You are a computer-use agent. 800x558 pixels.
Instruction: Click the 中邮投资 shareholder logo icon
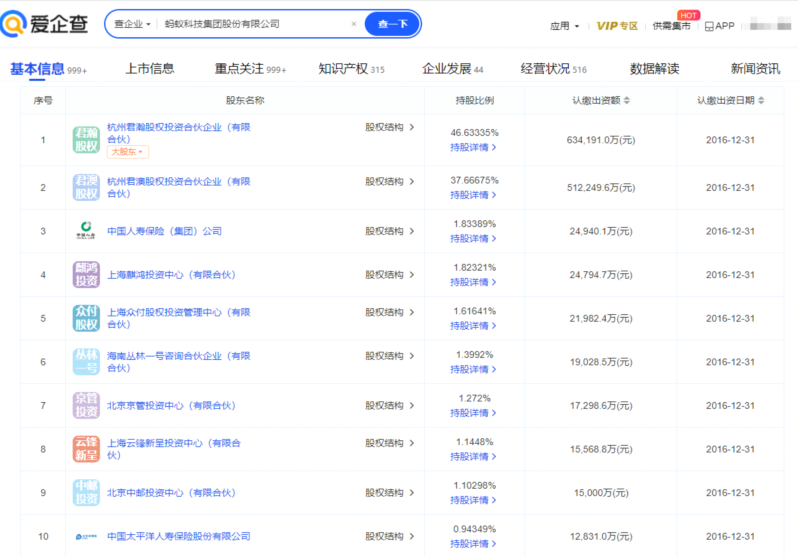86,493
